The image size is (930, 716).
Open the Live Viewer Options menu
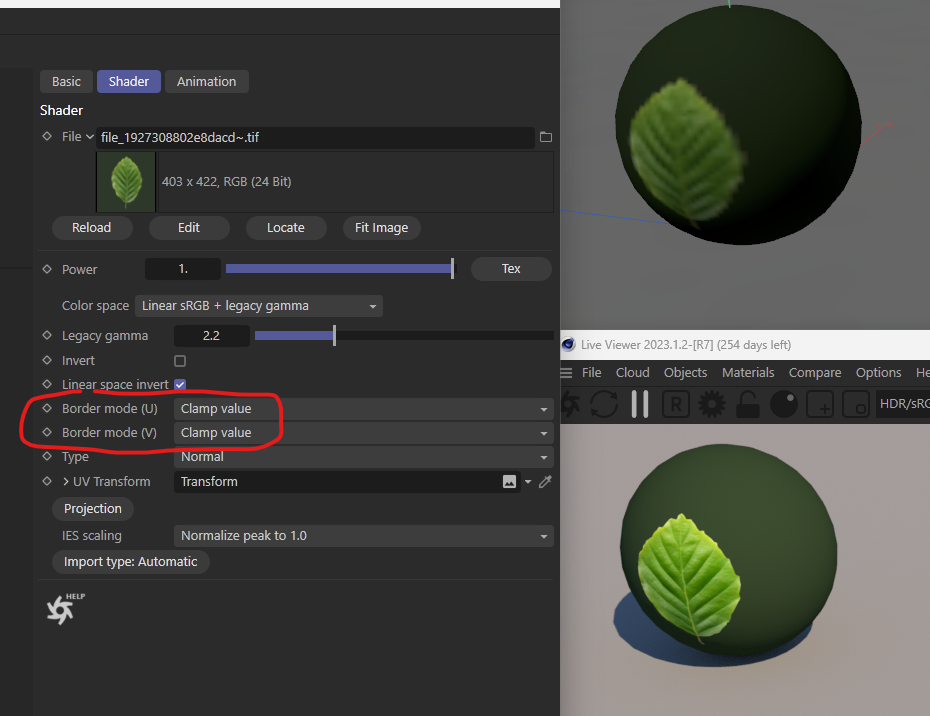878,373
